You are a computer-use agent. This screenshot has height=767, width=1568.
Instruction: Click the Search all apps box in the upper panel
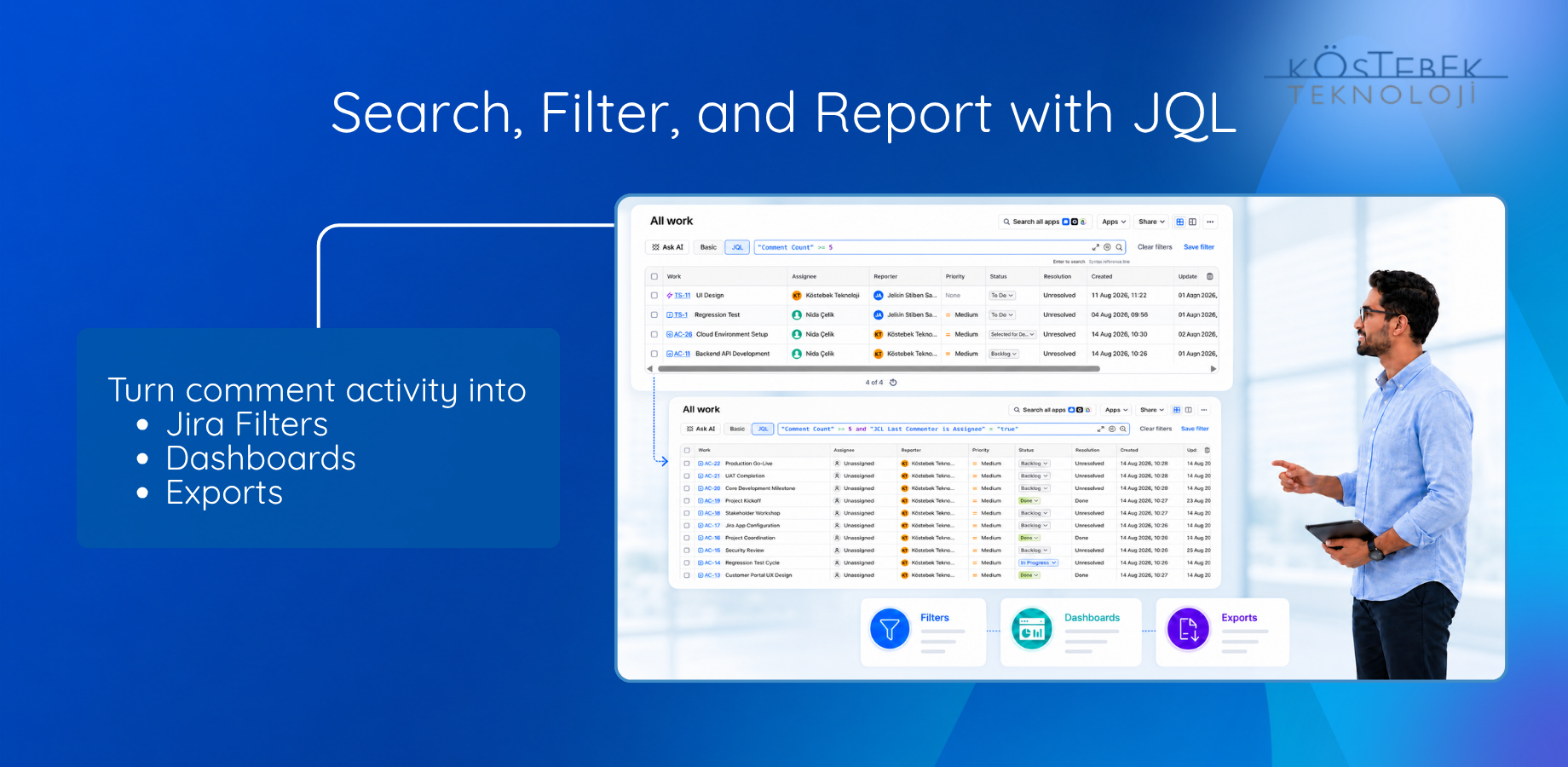point(1046,222)
